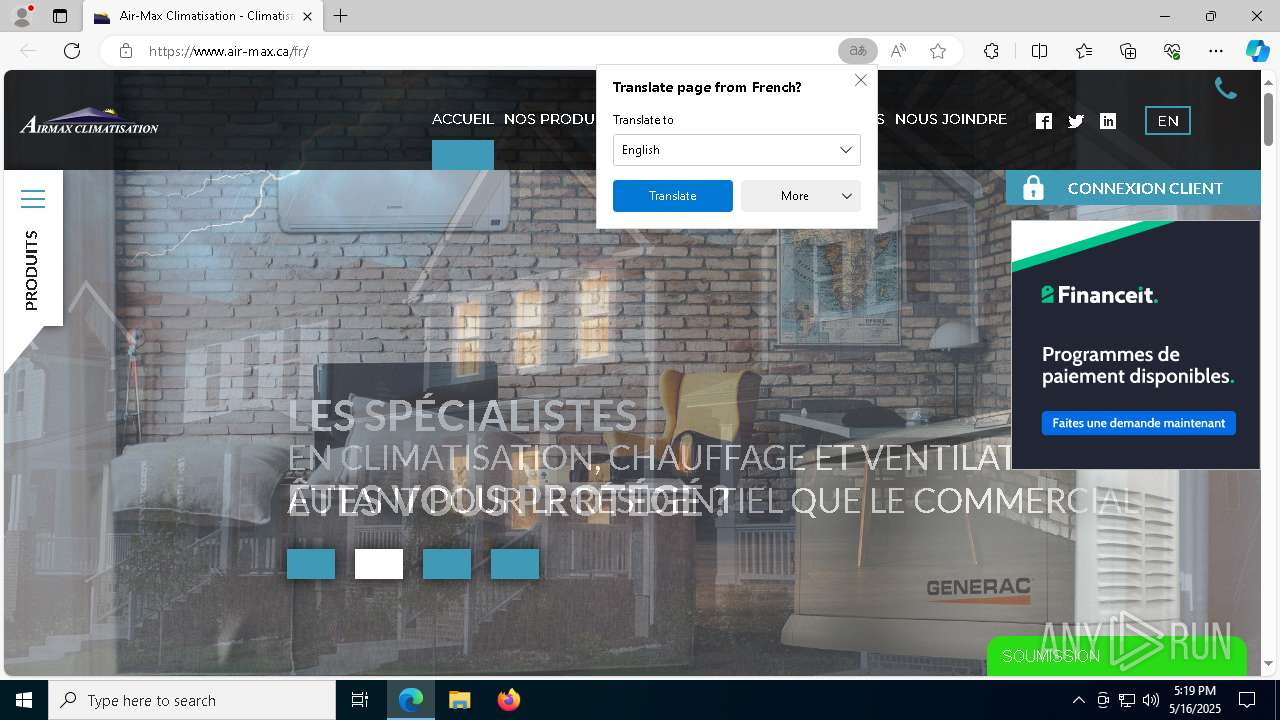
Task: Open the Favorites list icon
Action: [1084, 51]
